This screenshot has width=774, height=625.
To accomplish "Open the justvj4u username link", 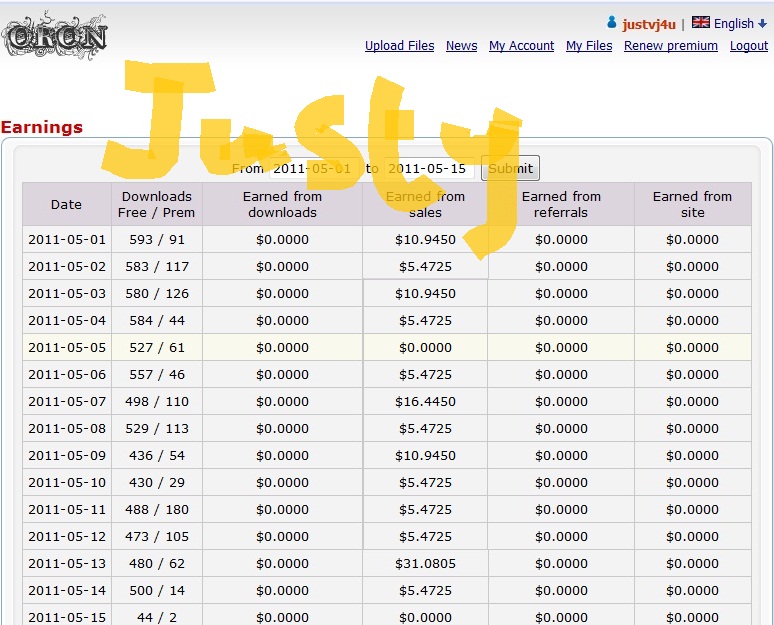I will tap(650, 24).
